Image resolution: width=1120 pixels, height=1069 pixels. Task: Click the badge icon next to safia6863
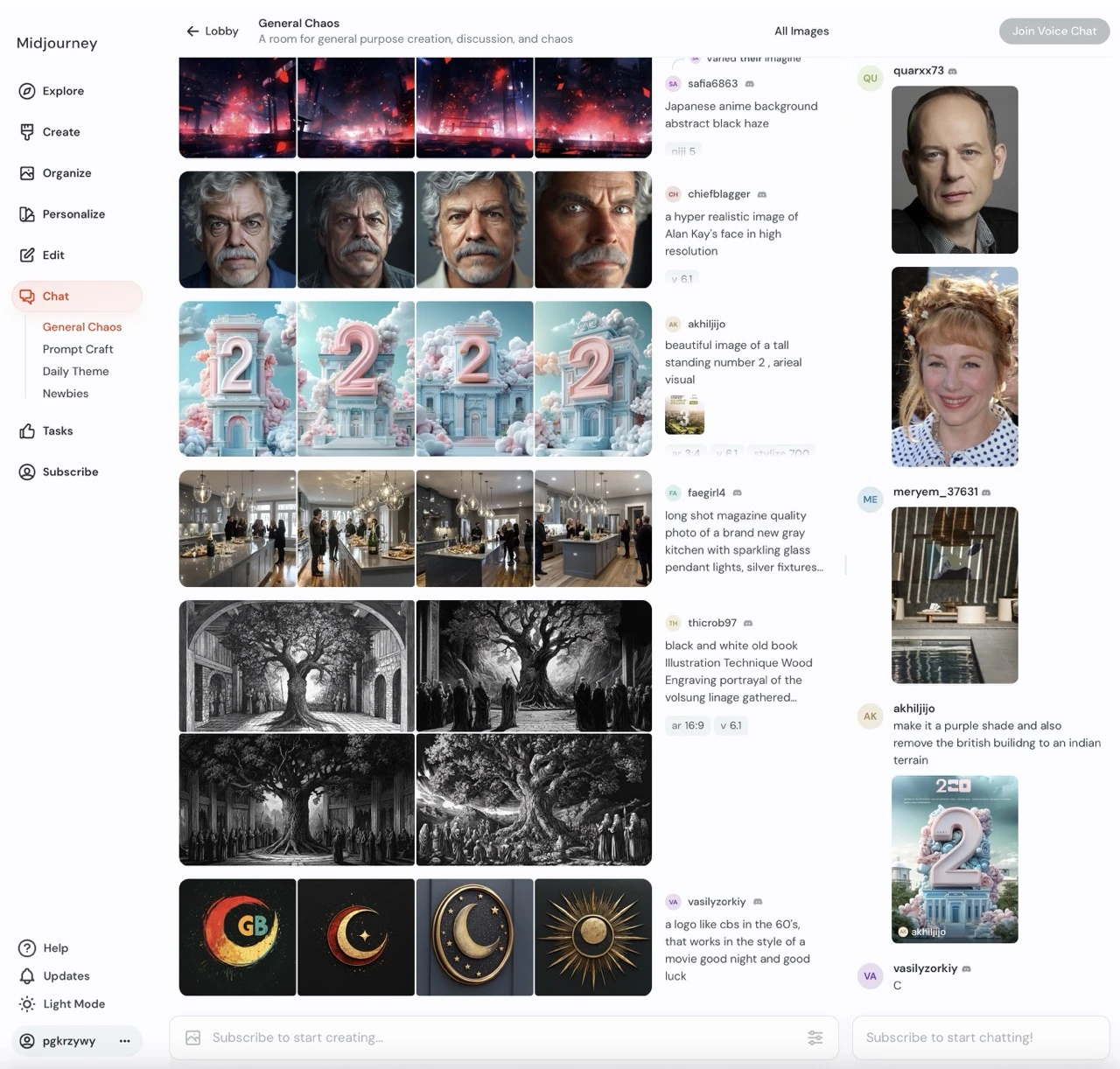click(750, 84)
